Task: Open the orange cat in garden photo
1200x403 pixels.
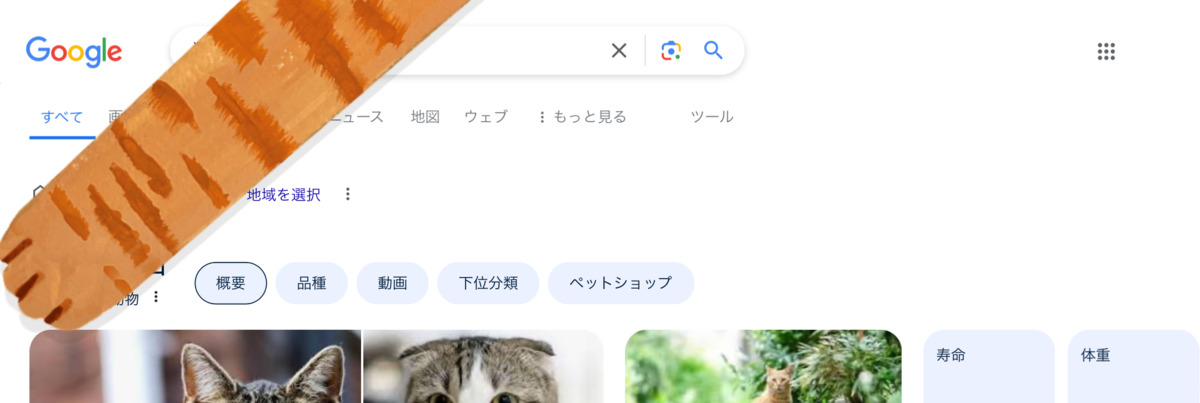Action: coord(763,366)
